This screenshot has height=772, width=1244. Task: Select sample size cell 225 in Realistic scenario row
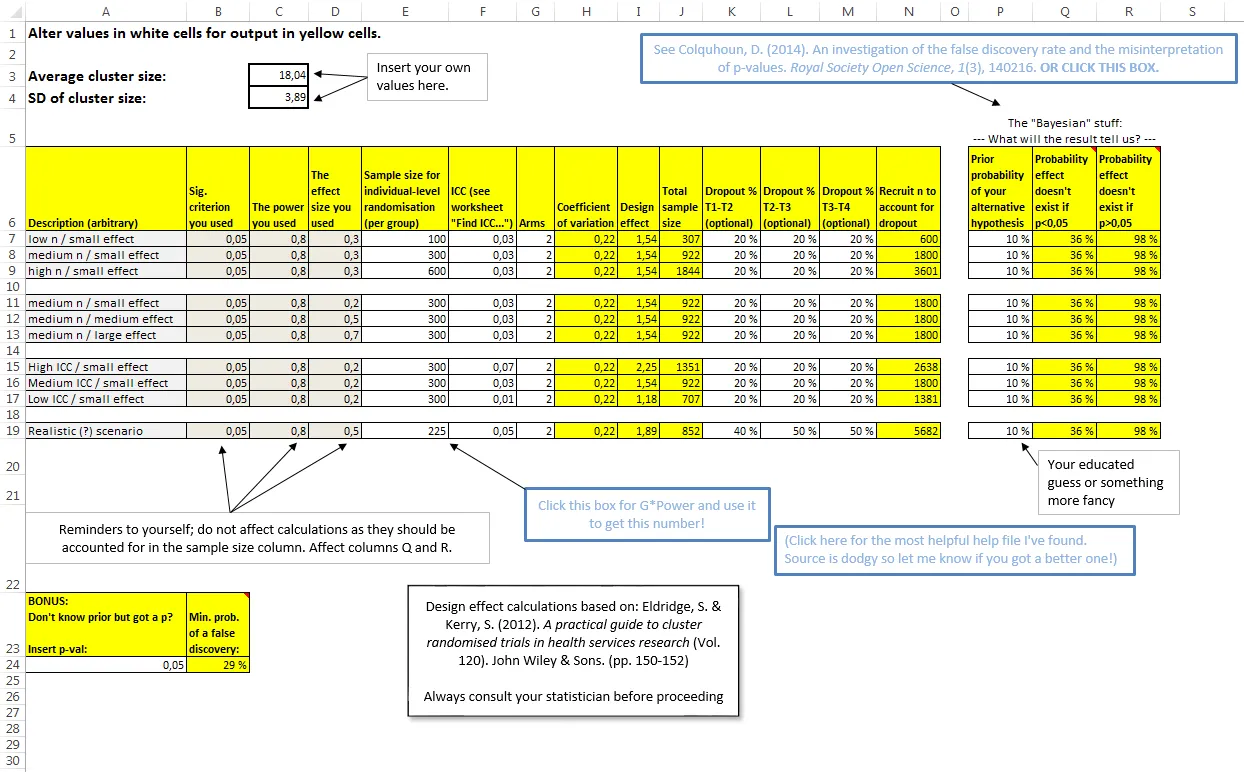(404, 431)
